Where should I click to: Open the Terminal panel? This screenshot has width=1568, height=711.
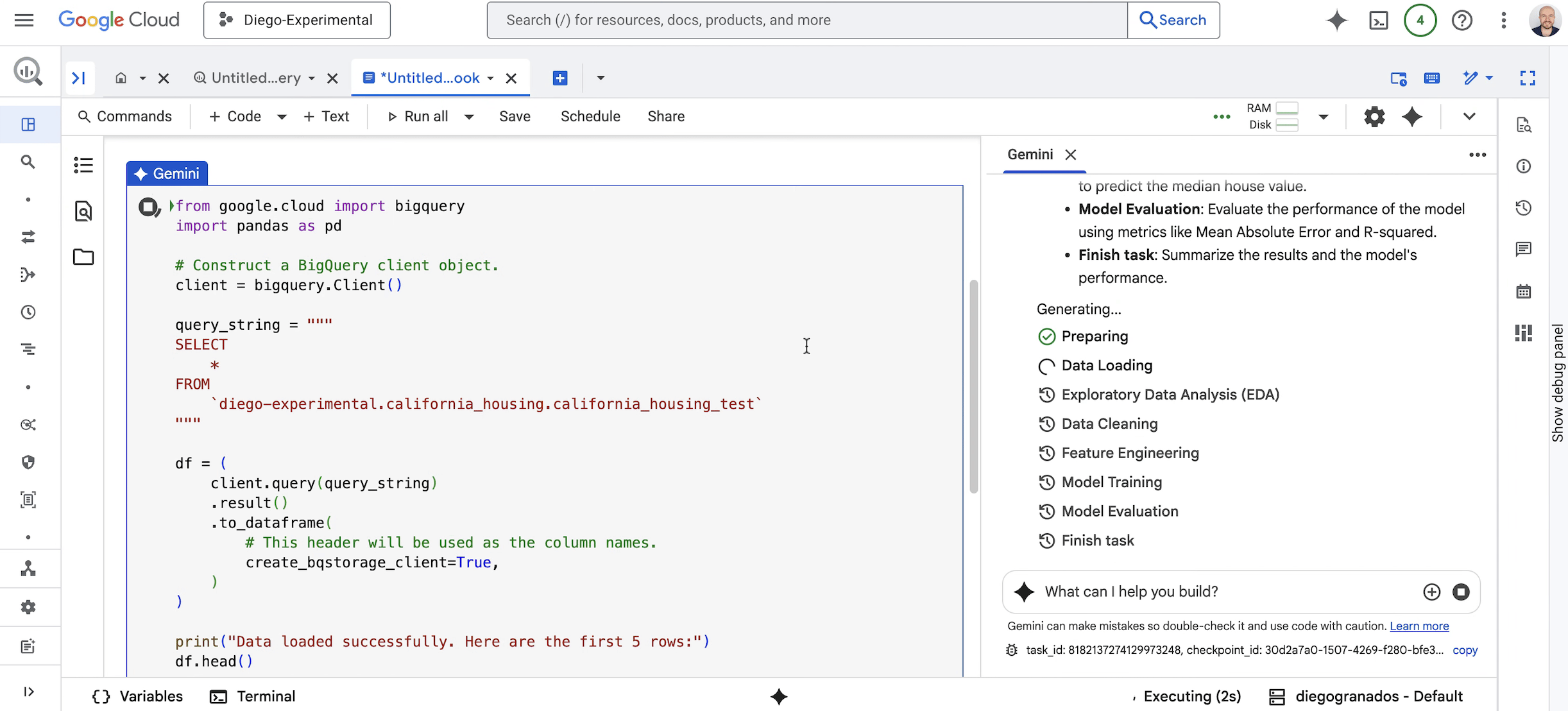click(253, 696)
